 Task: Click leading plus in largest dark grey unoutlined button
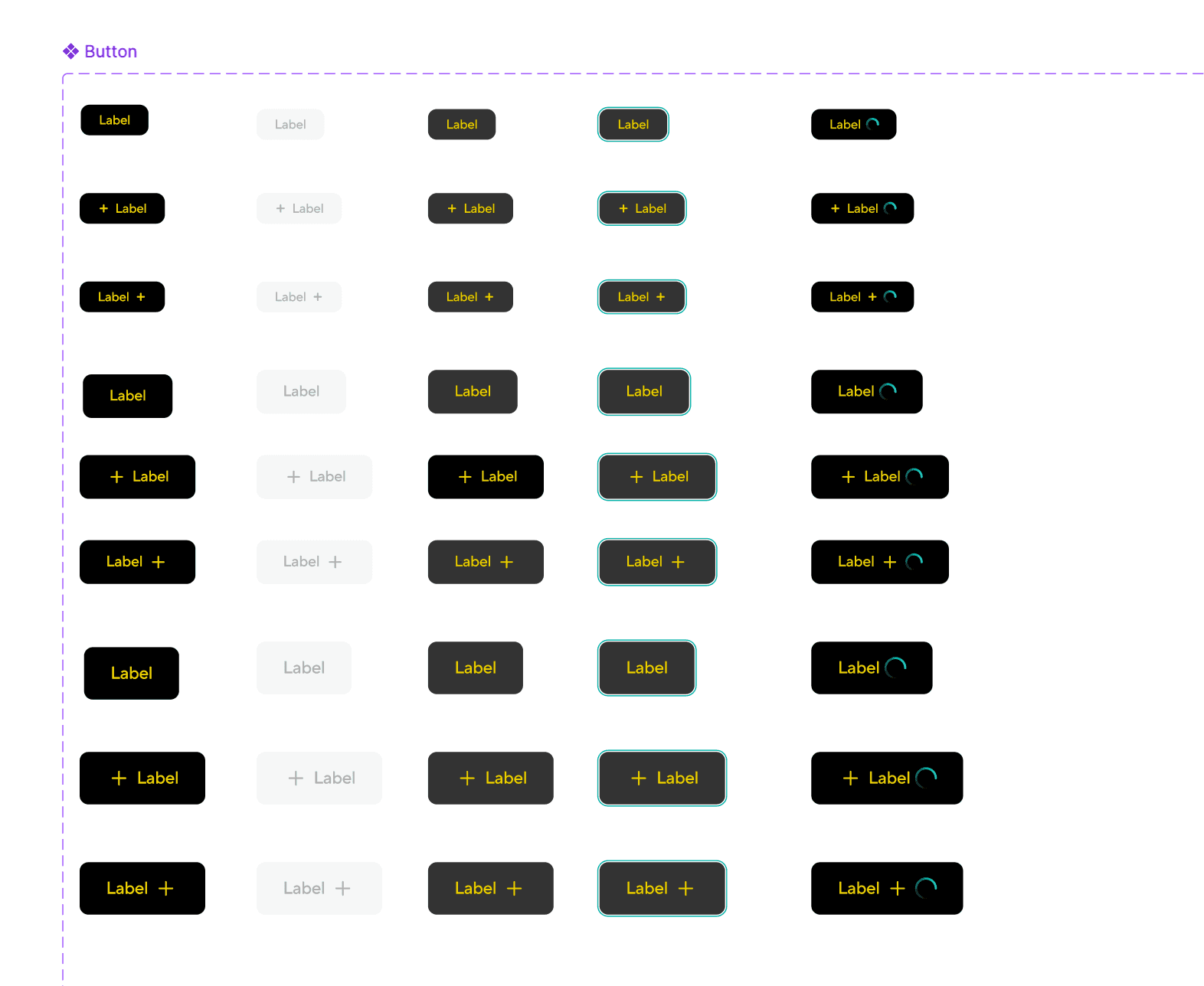click(x=467, y=779)
